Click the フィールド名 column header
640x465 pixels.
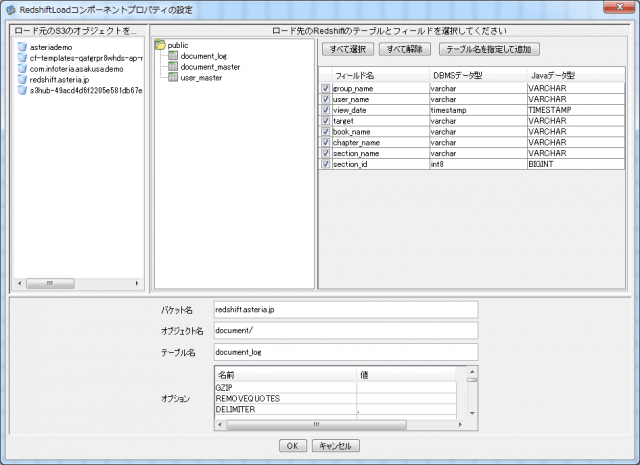coord(381,75)
